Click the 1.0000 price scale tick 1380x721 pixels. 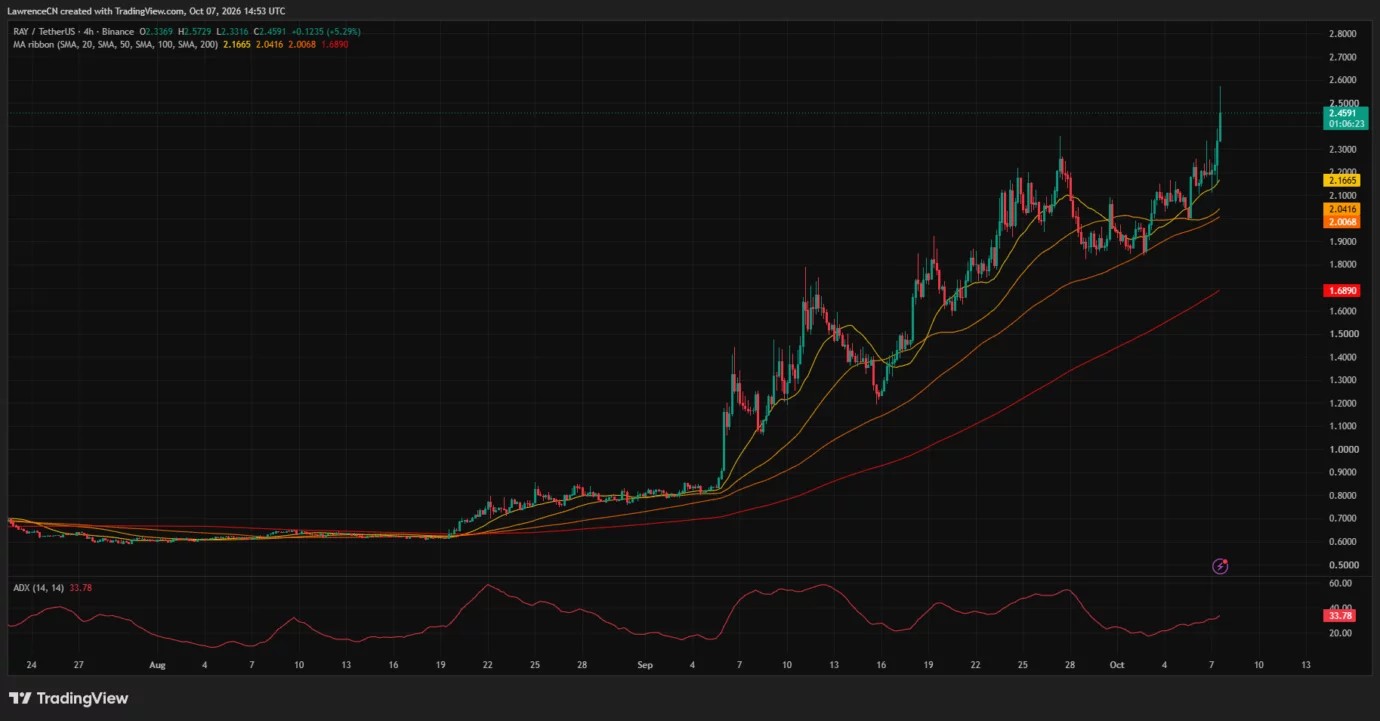(1342, 450)
